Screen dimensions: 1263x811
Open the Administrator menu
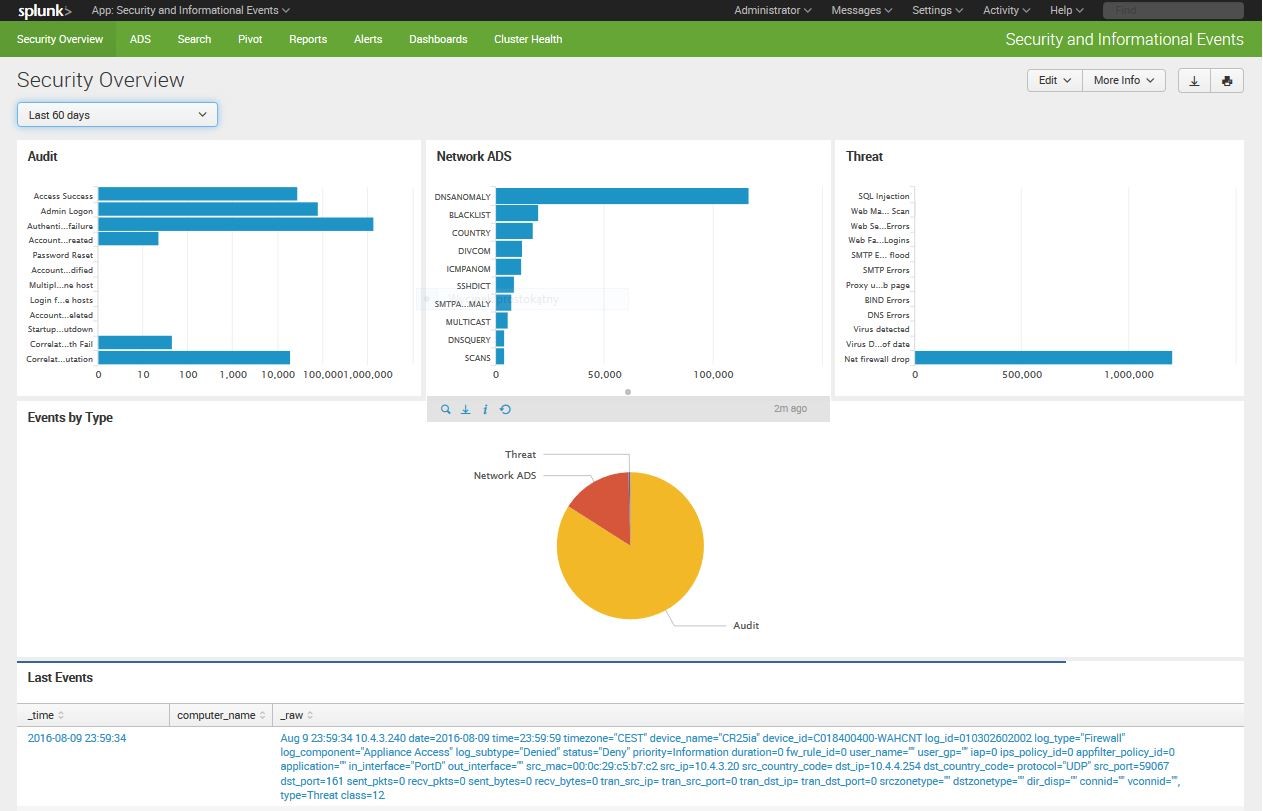pos(773,10)
